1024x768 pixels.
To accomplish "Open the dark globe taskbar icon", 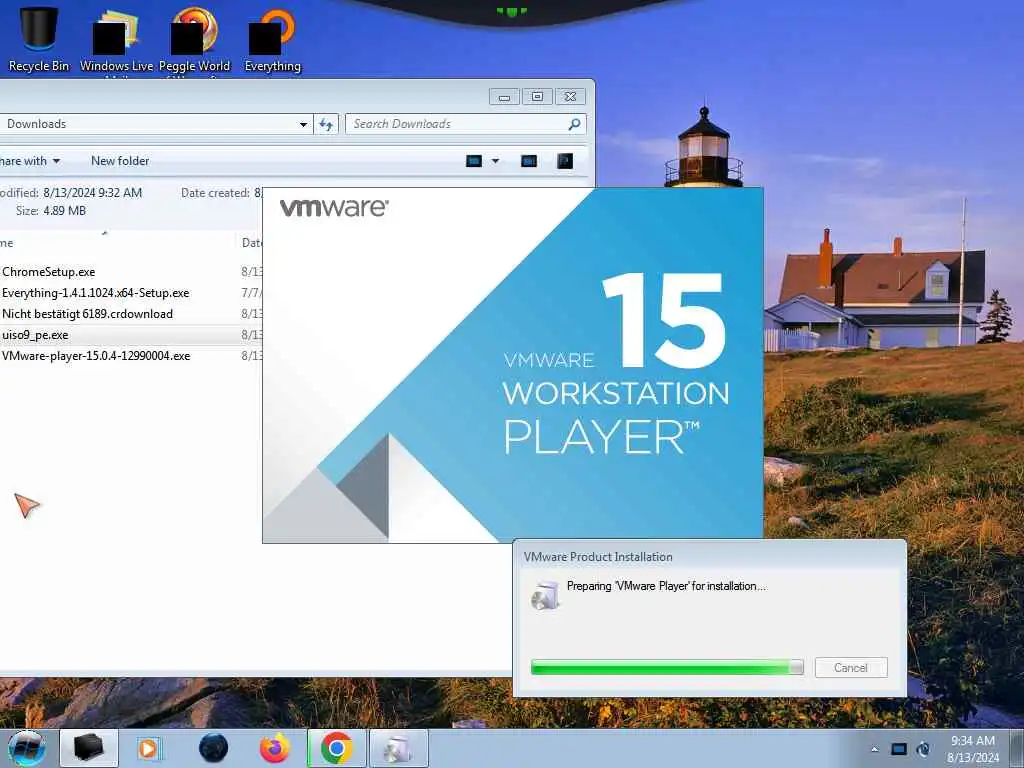I will click(214, 748).
